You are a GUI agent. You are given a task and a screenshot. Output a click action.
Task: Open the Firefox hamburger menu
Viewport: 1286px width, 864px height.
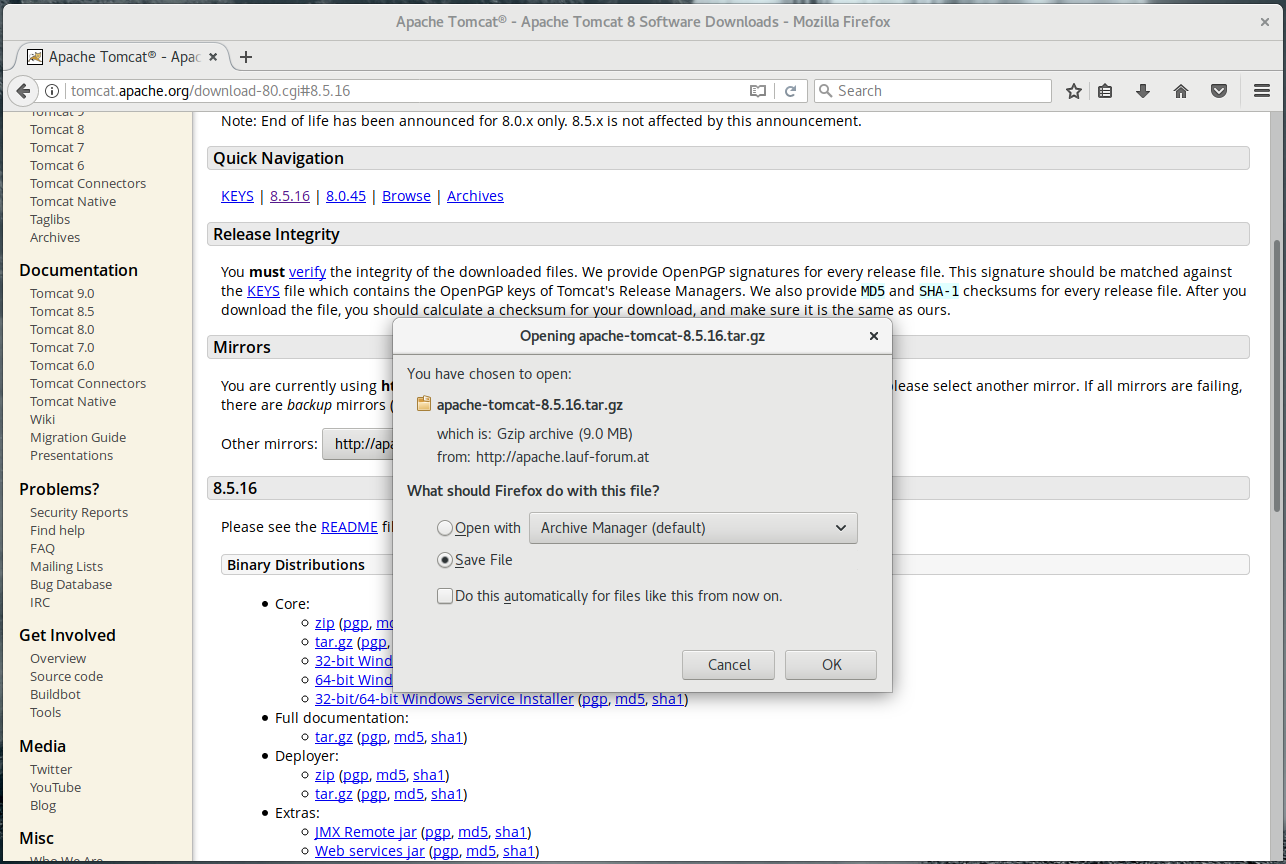click(1262, 91)
